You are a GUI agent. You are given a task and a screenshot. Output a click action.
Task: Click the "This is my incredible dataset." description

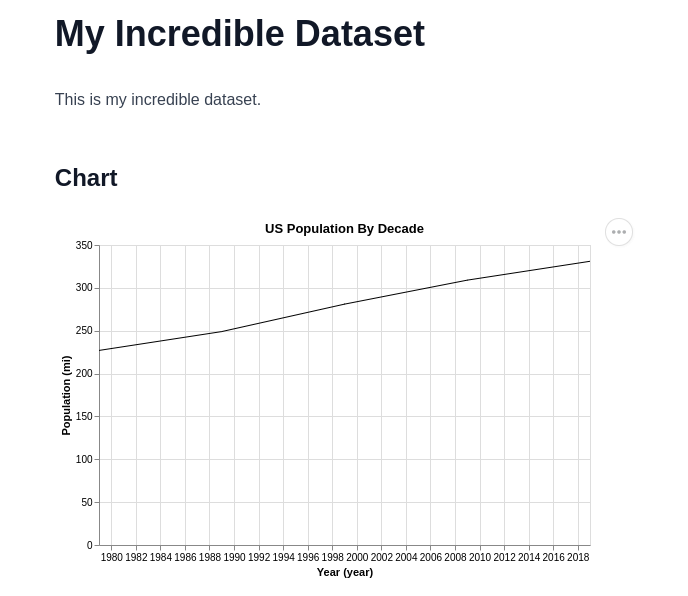click(158, 100)
